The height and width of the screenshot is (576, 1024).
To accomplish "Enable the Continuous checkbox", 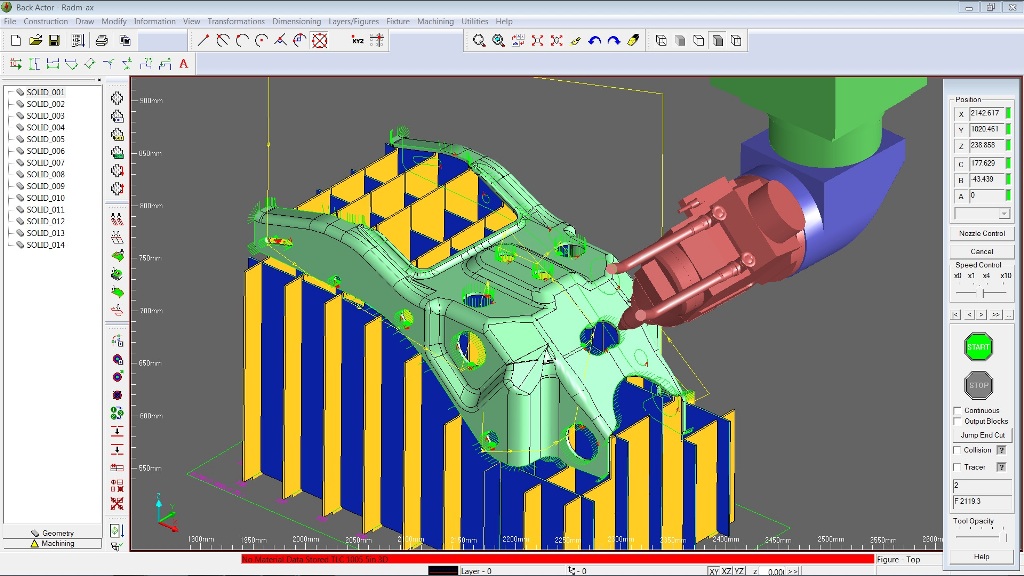I will point(957,411).
